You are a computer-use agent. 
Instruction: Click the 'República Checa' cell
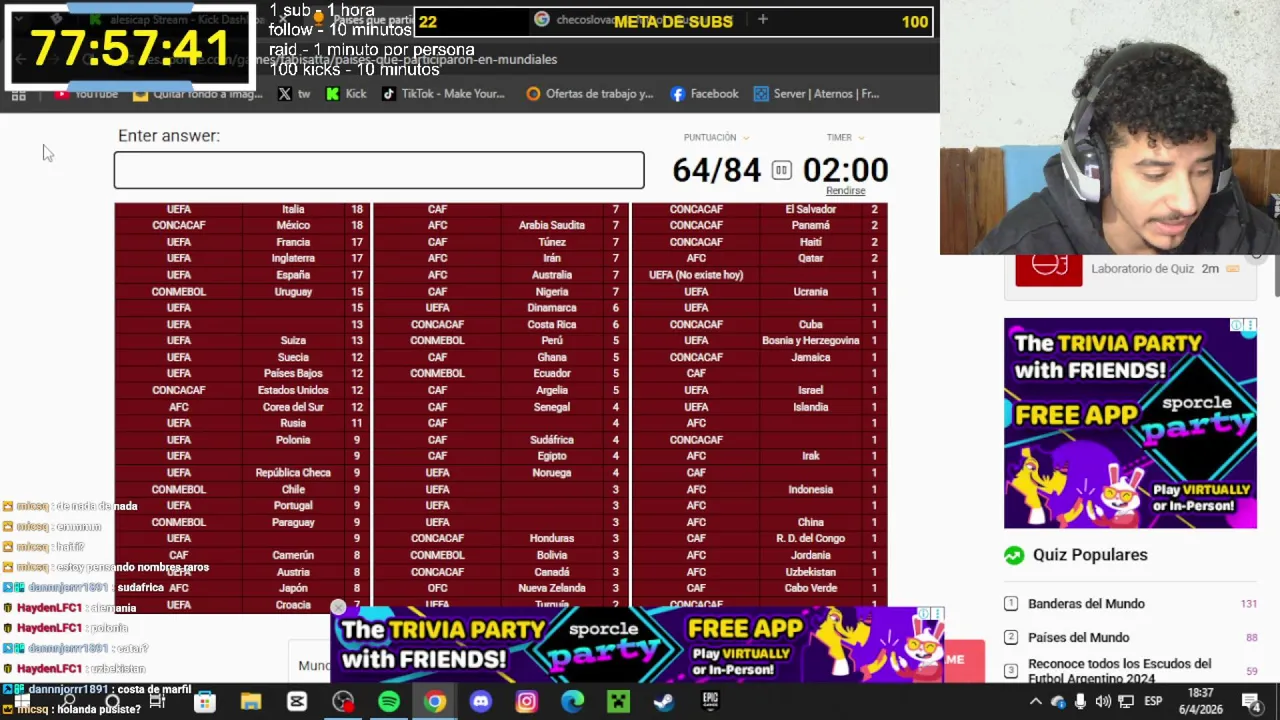coord(293,473)
